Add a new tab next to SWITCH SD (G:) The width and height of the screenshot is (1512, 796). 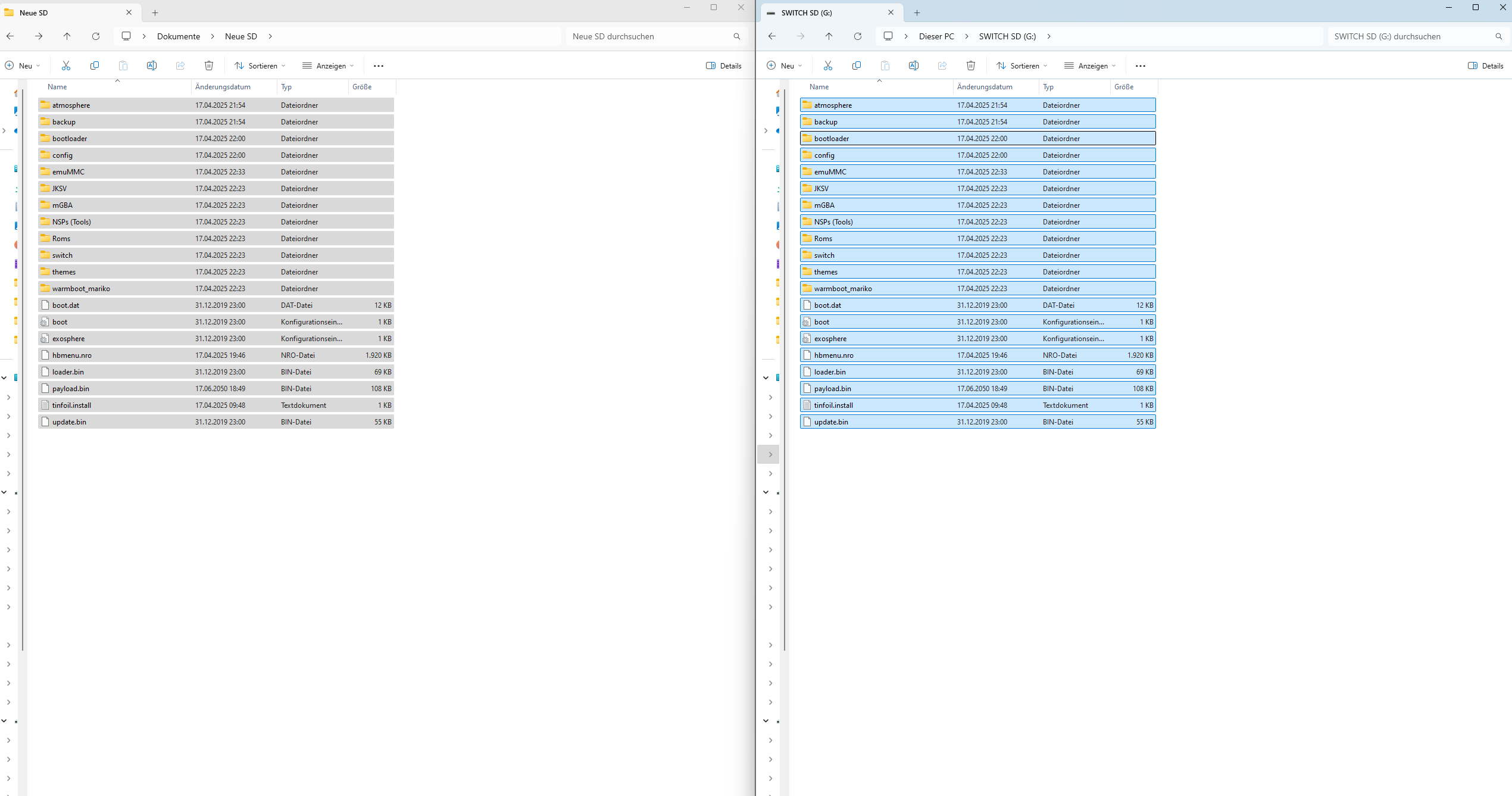[917, 13]
